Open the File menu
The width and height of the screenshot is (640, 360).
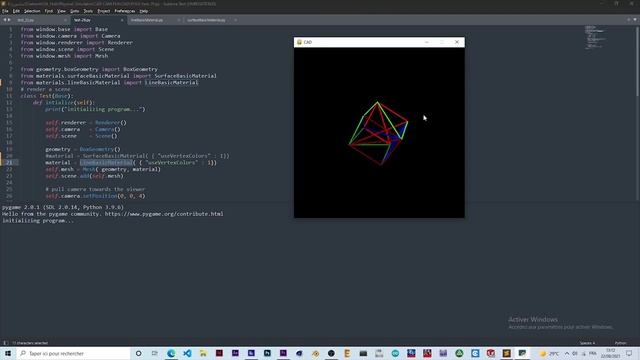point(5,11)
